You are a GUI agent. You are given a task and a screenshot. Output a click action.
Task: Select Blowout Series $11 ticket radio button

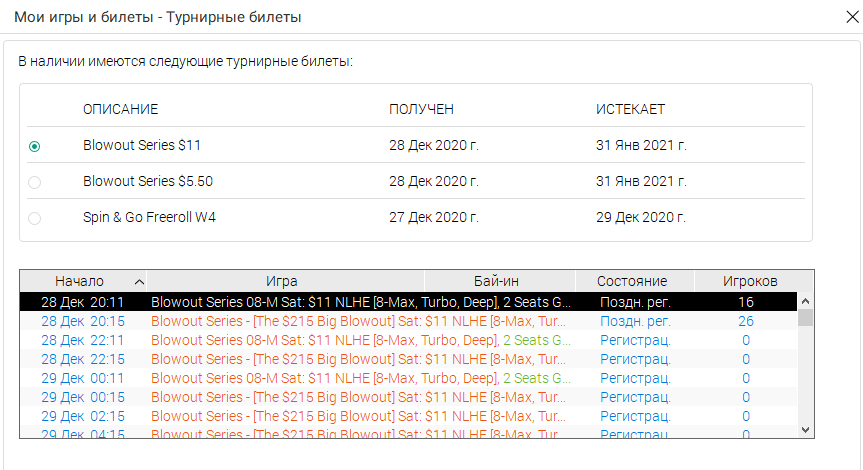point(35,146)
